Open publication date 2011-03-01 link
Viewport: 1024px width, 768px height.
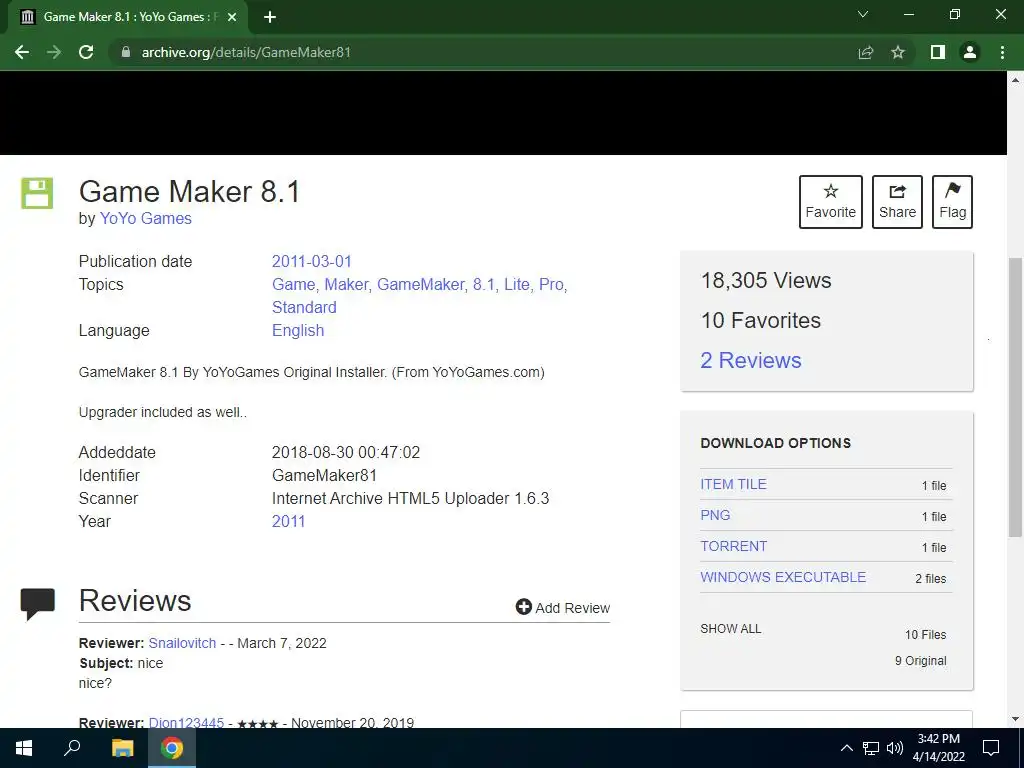pos(312,261)
